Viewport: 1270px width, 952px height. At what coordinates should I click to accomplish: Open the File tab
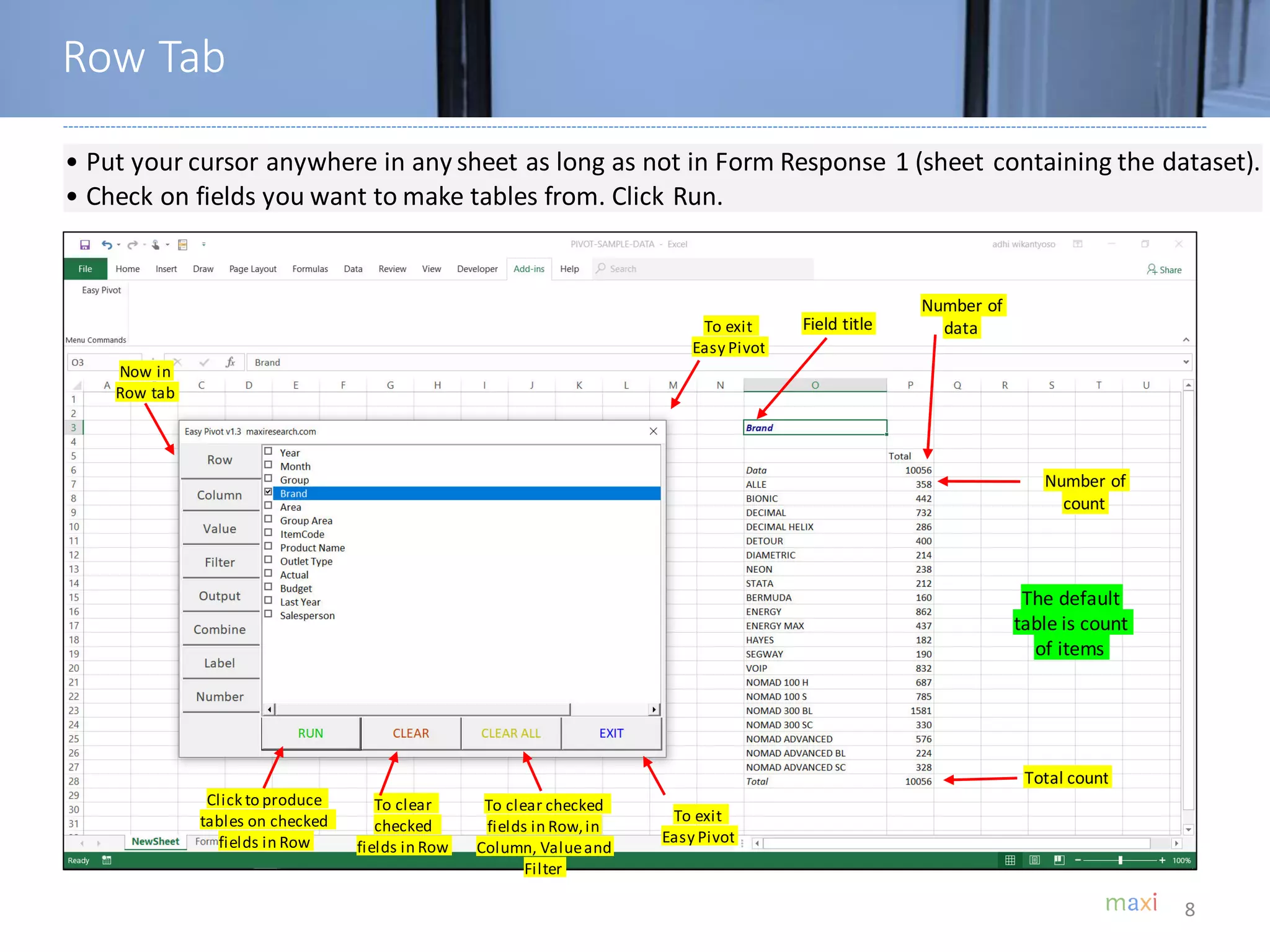tap(85, 269)
